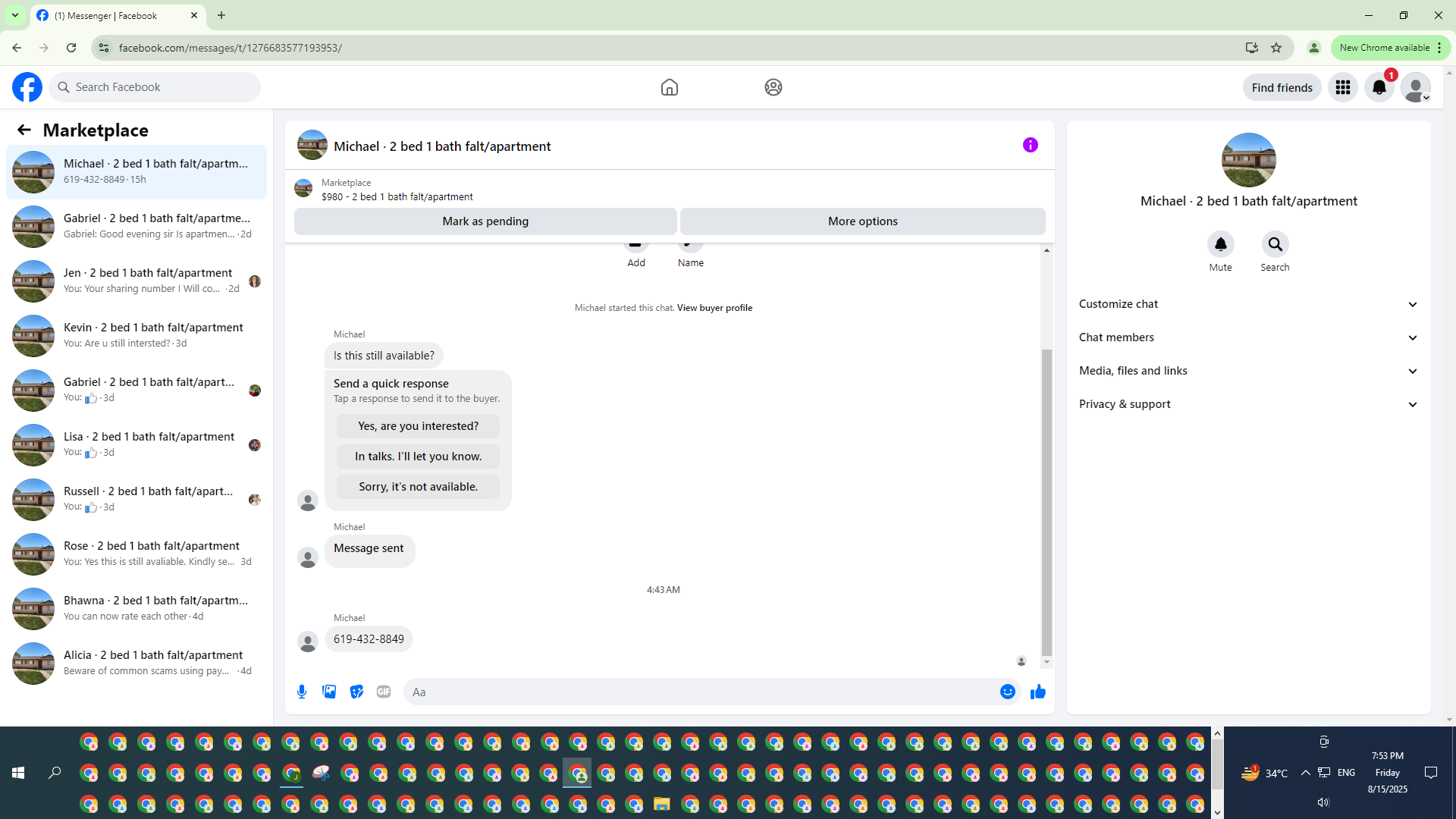This screenshot has height=819, width=1456.
Task: Open the View buyer profile link
Action: pos(714,308)
